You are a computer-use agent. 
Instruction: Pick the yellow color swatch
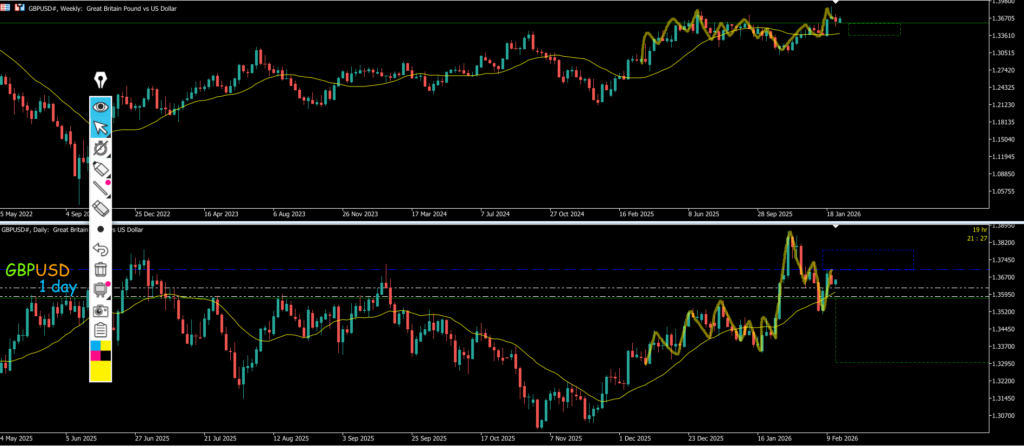tap(100, 371)
